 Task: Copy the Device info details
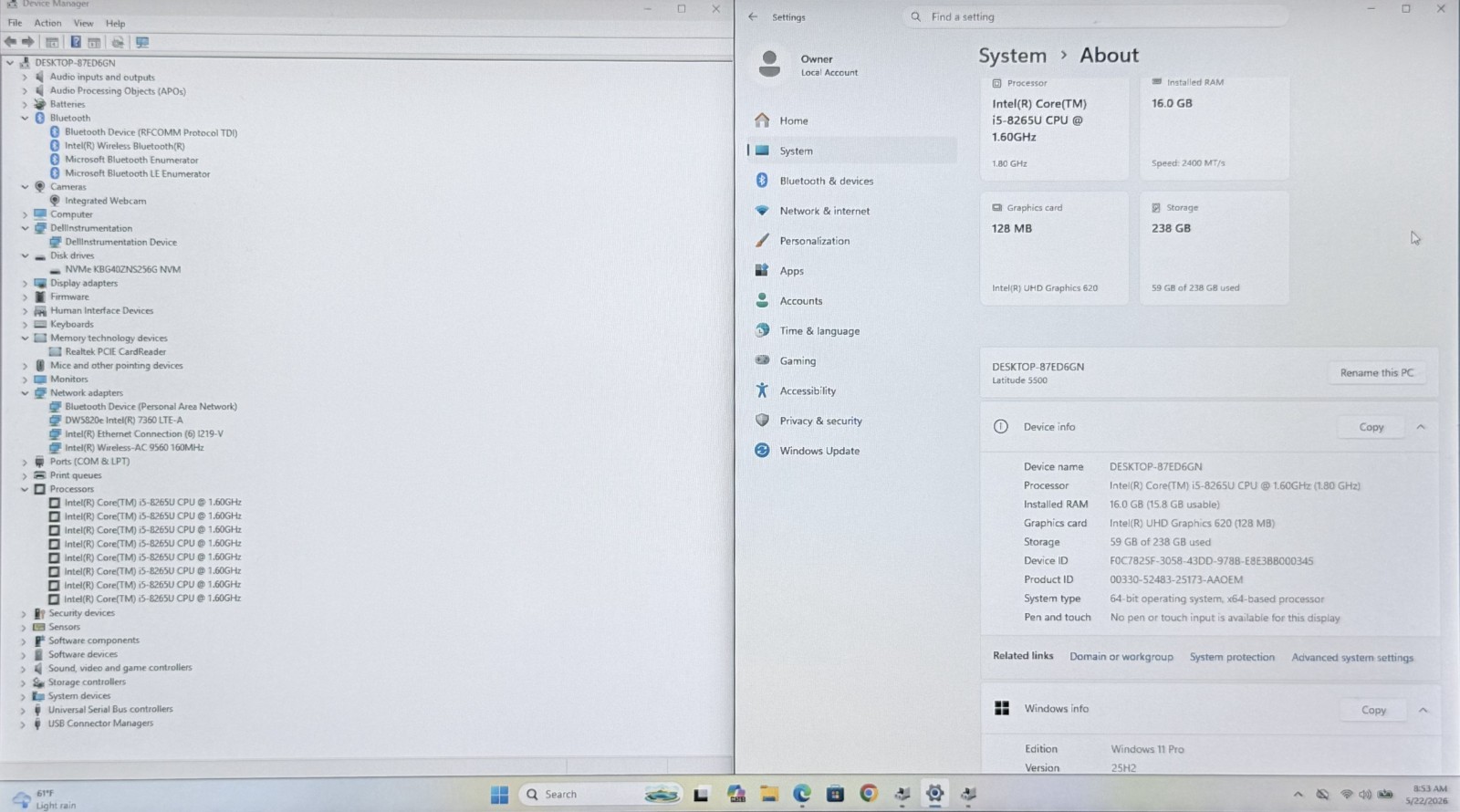pos(1371,427)
